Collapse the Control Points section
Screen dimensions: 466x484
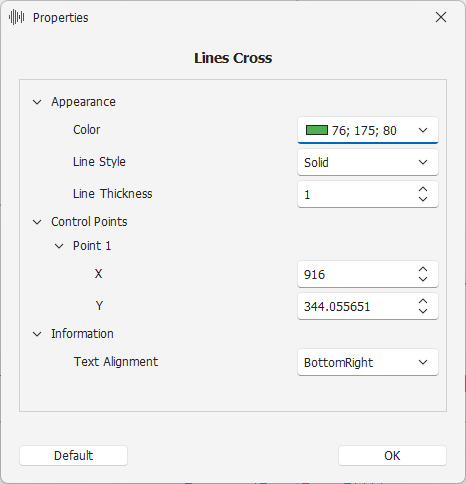(x=37, y=222)
